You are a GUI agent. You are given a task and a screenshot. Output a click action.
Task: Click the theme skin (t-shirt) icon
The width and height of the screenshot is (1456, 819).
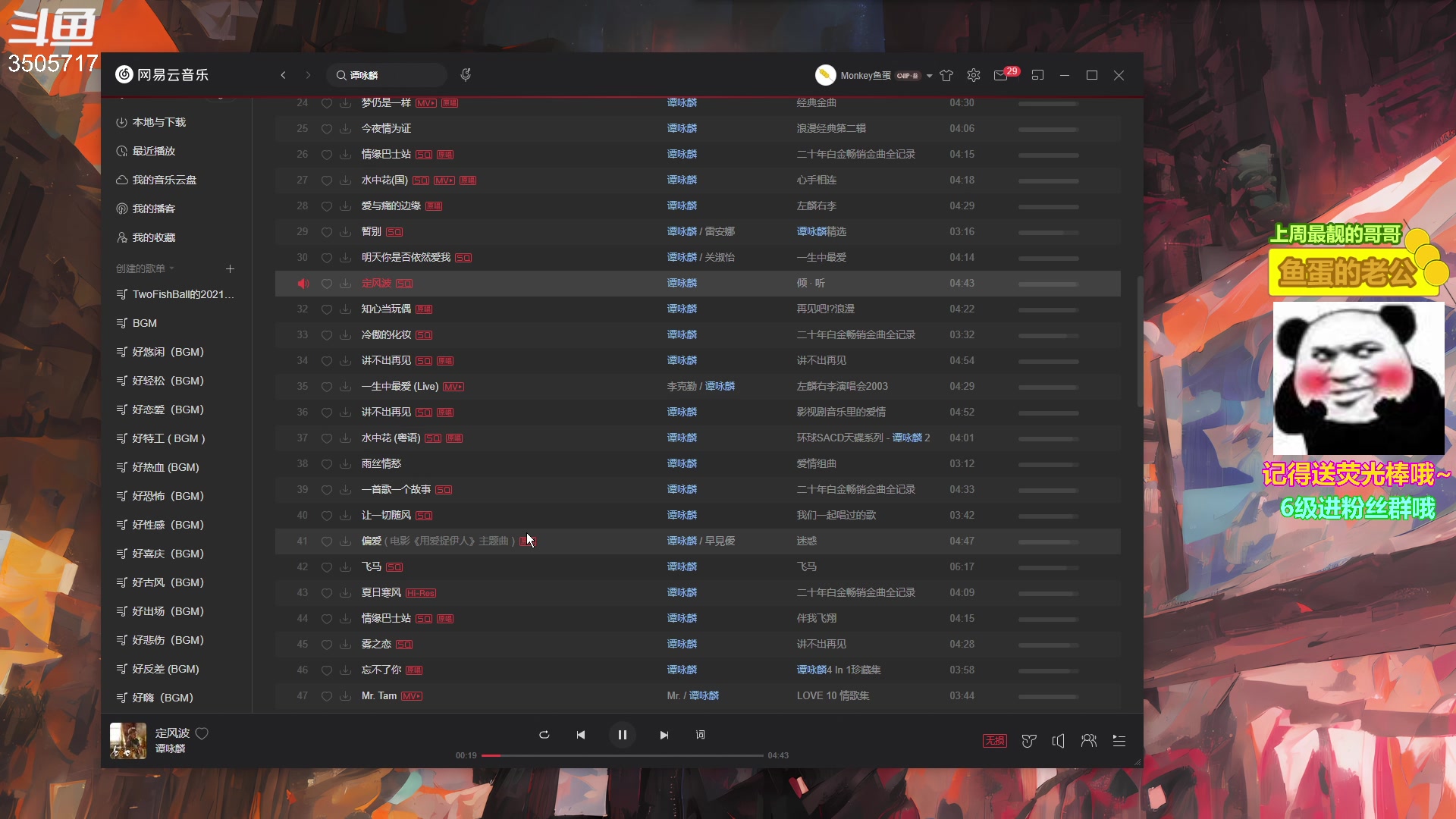click(x=946, y=75)
